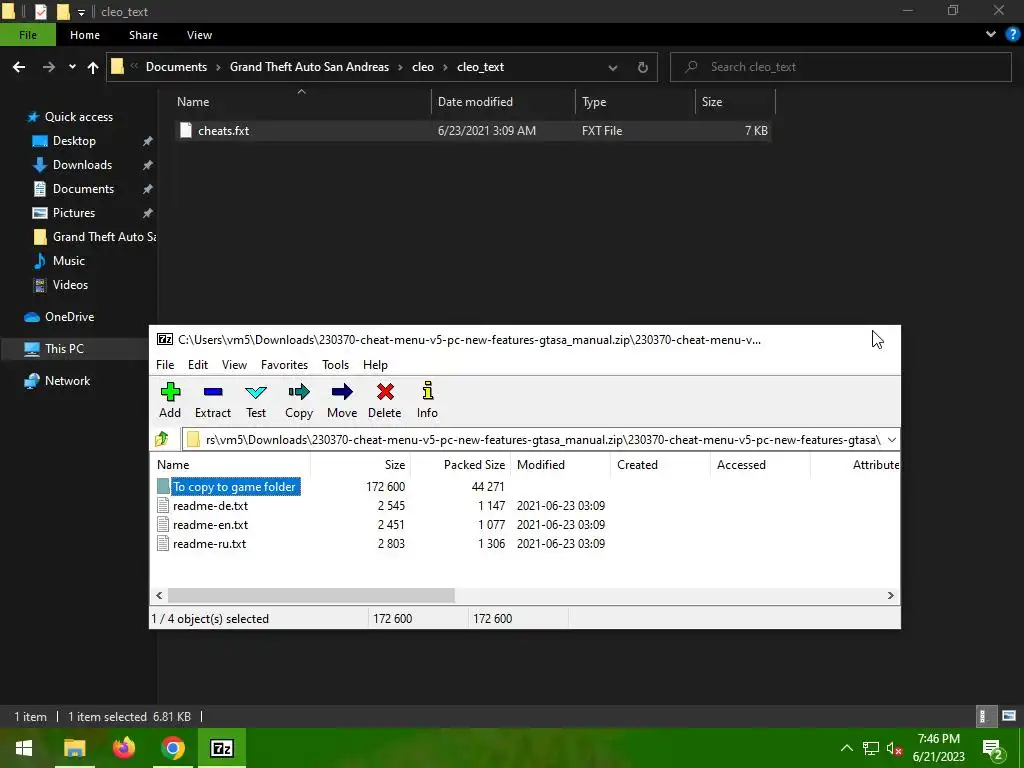
Task: Click the 7-Zip taskbar icon
Action: pos(221,748)
